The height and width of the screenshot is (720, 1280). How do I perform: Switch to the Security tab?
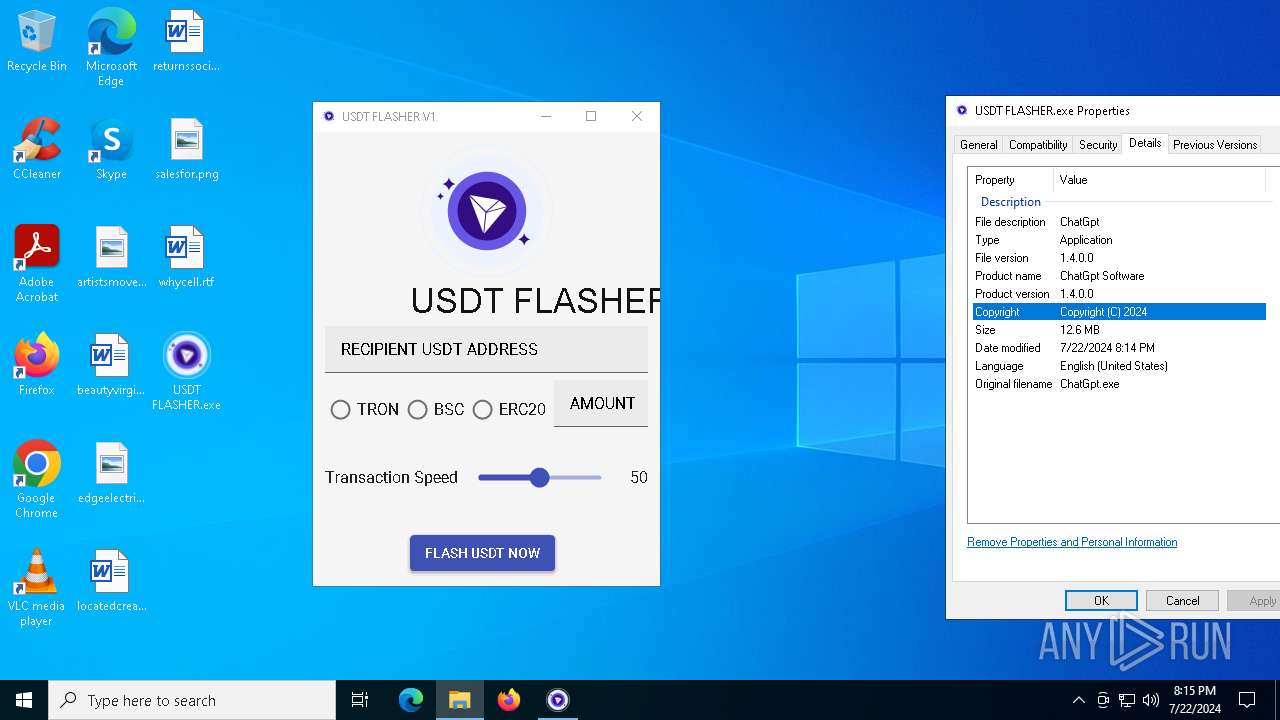(x=1098, y=145)
